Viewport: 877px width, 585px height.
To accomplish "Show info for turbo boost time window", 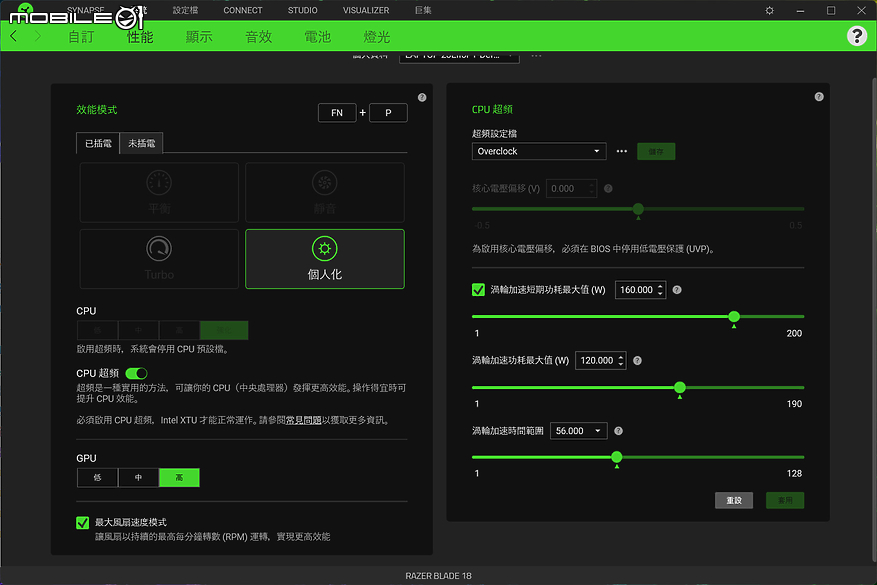I will [x=618, y=431].
